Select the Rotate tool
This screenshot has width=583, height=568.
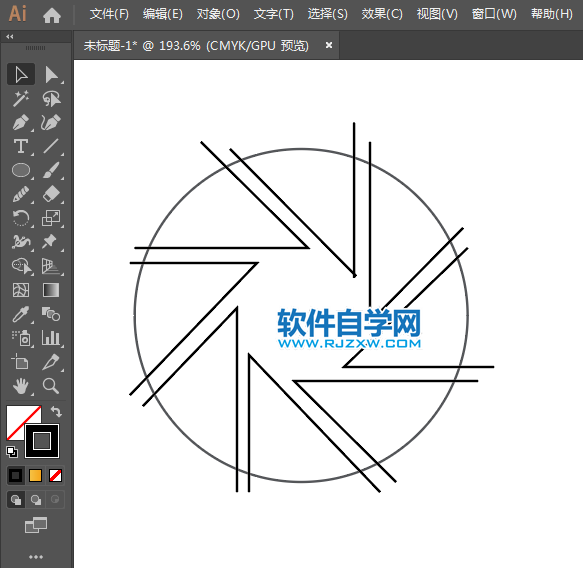click(21, 218)
